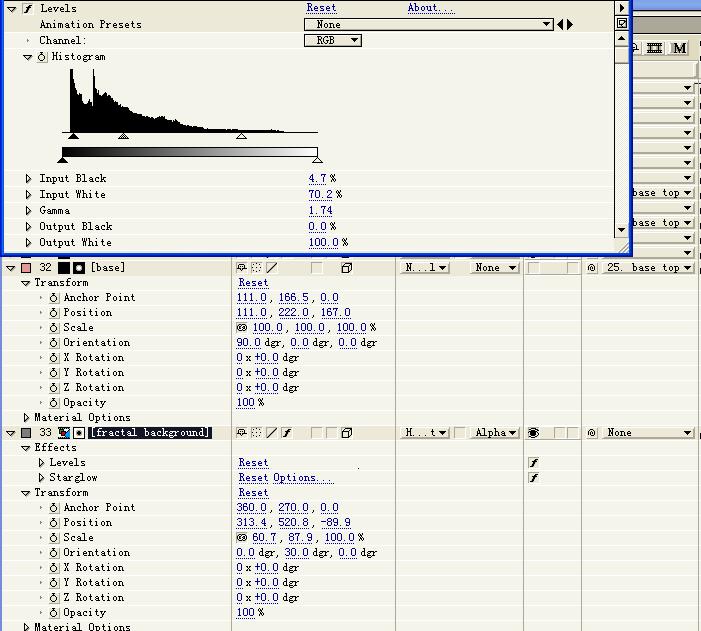Expand the Starglow effect in timeline

pyautogui.click(x=42, y=478)
